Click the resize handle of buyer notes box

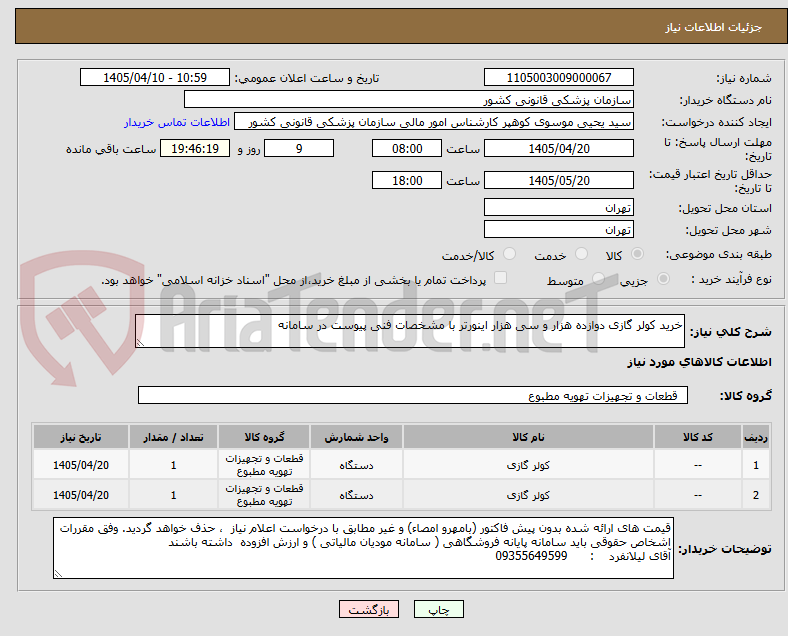[58, 573]
